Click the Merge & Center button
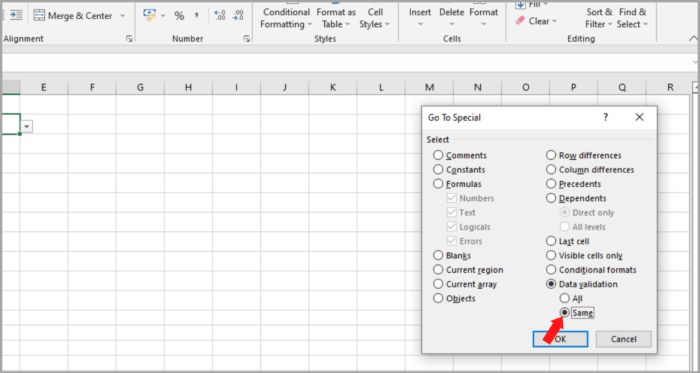Image resolution: width=700 pixels, height=373 pixels. pyautogui.click(x=74, y=16)
